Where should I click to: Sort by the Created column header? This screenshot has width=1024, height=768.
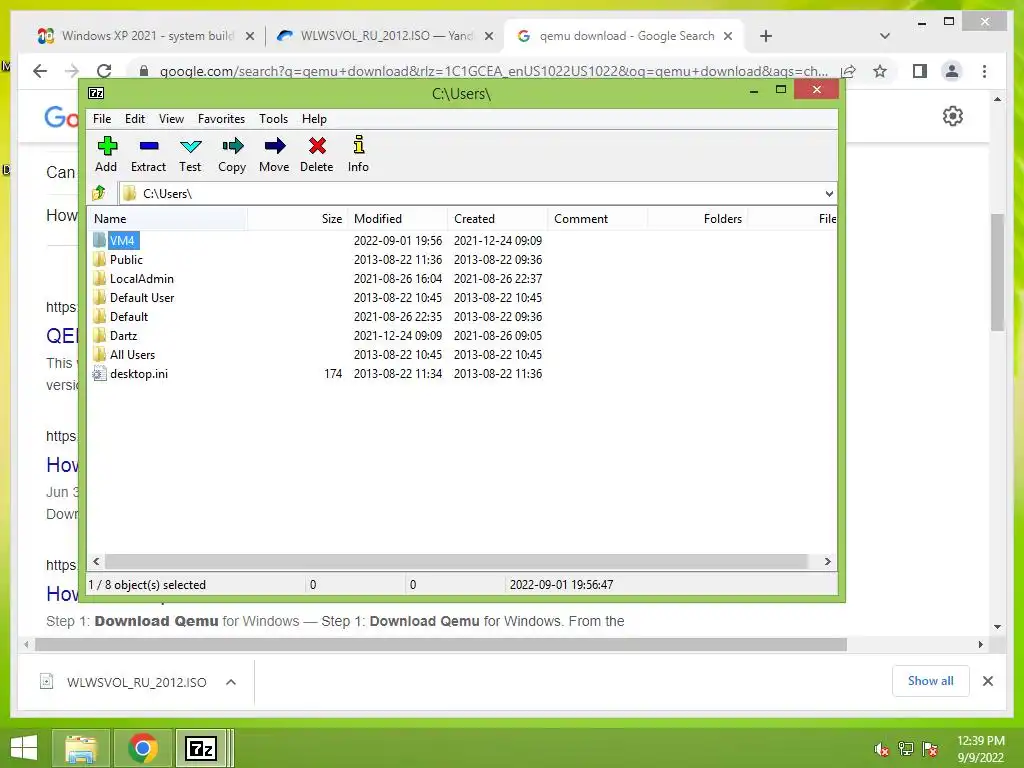498,219
